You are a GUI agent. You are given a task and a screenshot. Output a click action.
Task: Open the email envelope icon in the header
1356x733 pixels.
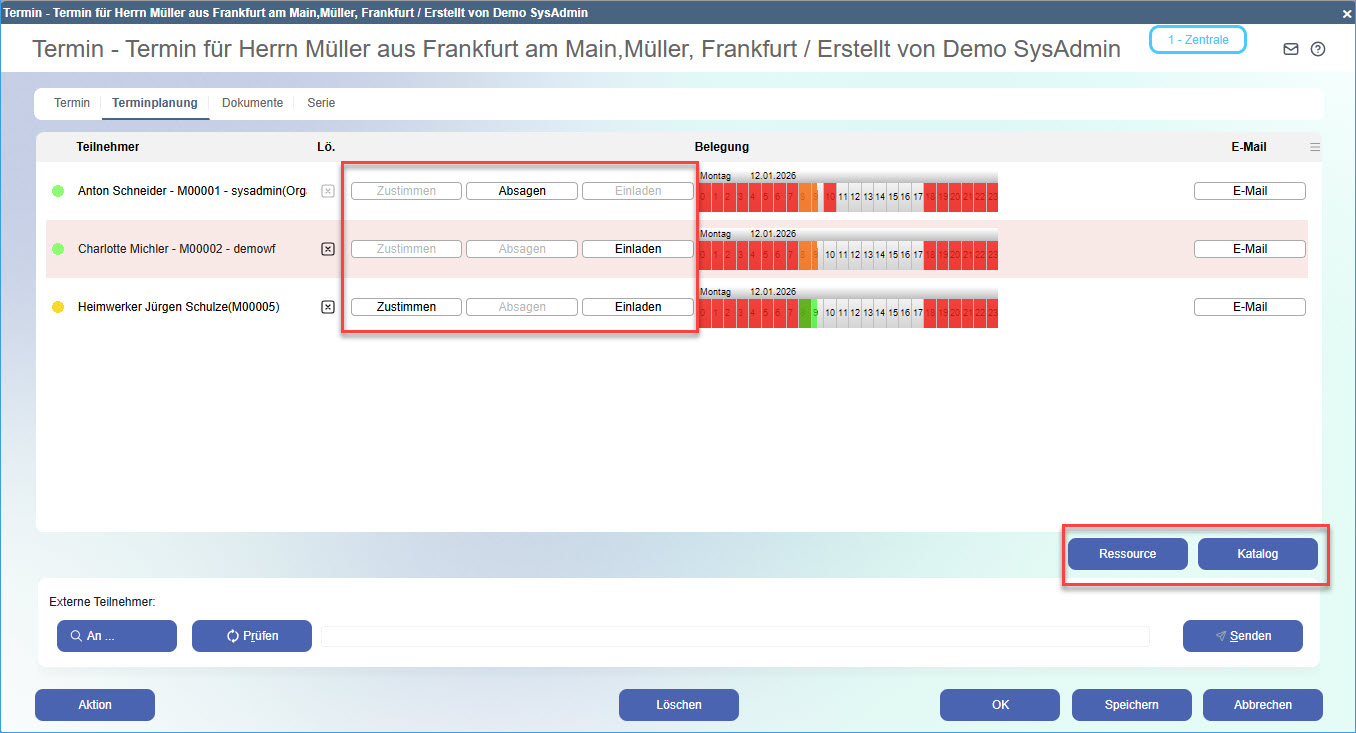click(1290, 48)
